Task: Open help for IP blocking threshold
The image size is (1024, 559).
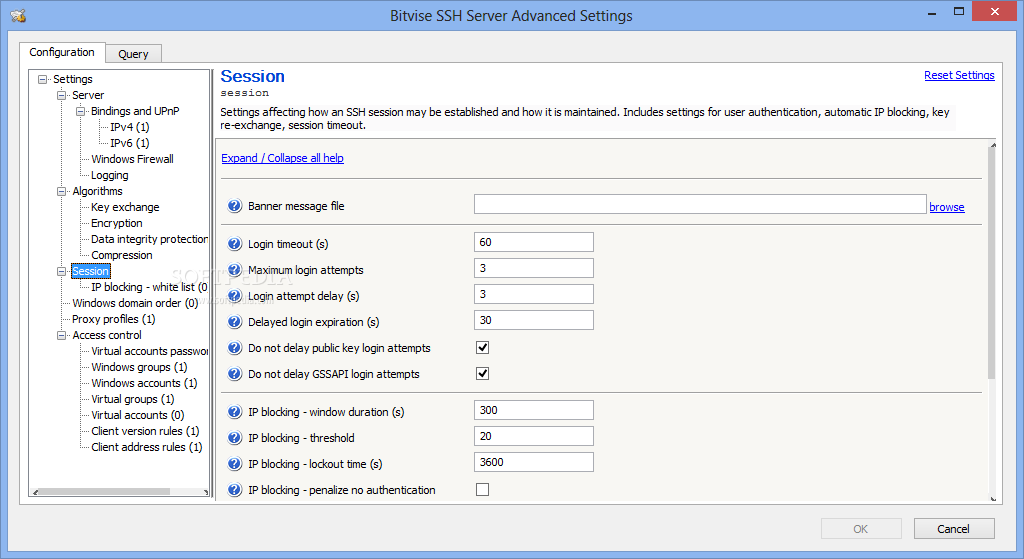Action: tap(234, 438)
